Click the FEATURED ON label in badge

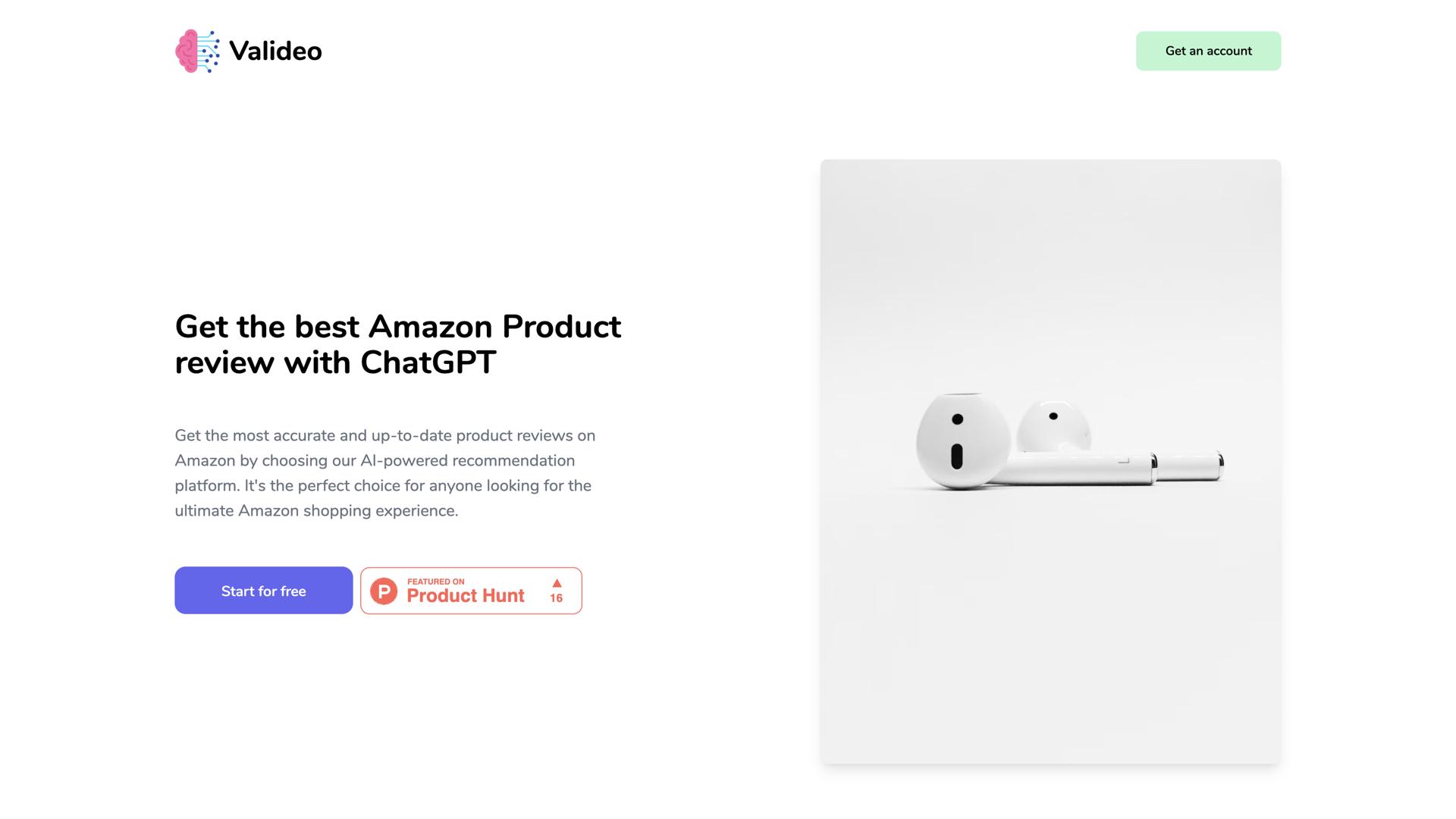pos(435,582)
